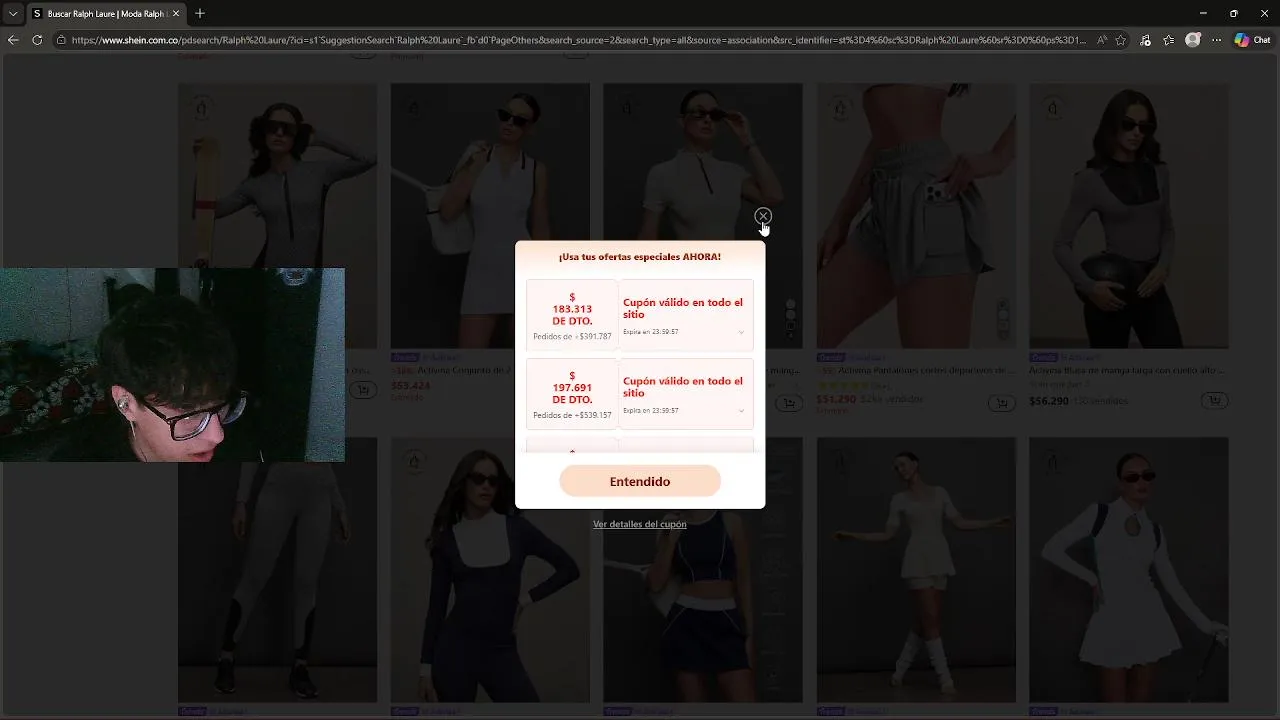1280x720 pixels.
Task: Expand details of the $197.691 coupon
Action: pos(741,411)
